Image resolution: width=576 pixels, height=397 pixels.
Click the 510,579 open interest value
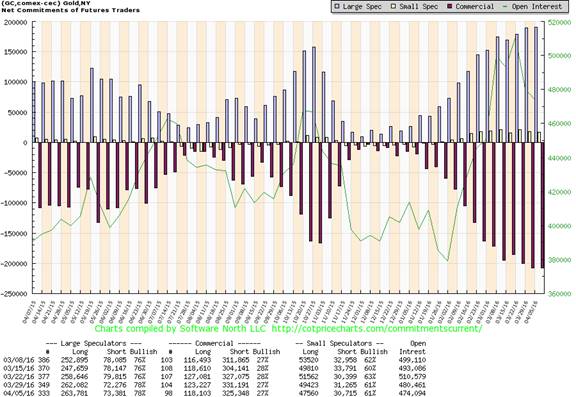pos(412,376)
